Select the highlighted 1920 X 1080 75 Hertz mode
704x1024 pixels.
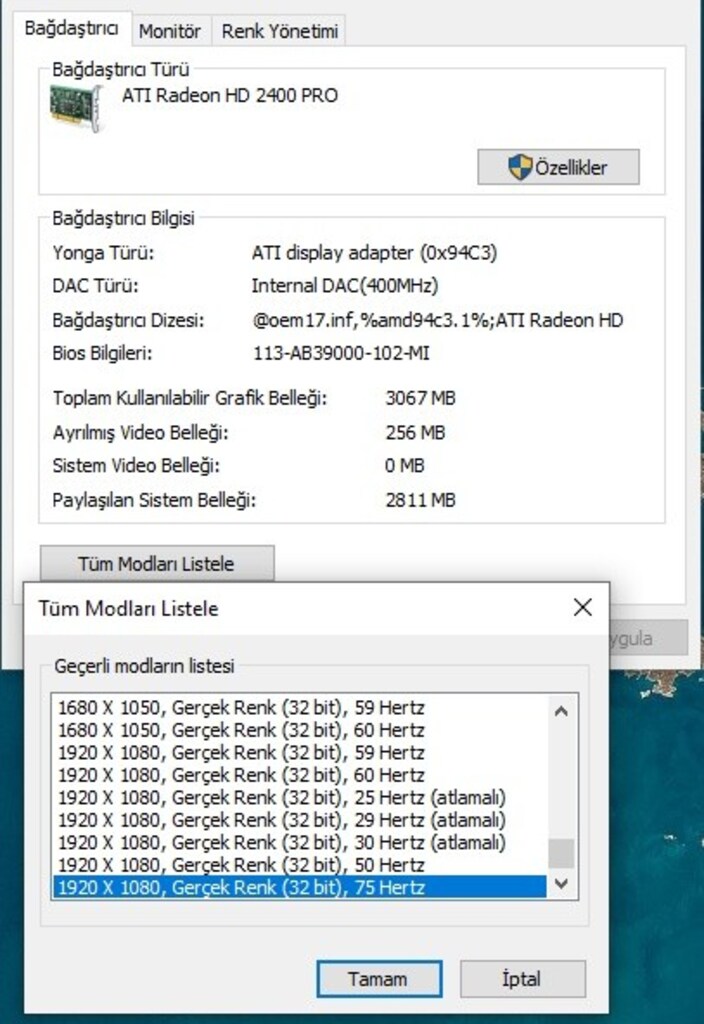pos(299,888)
